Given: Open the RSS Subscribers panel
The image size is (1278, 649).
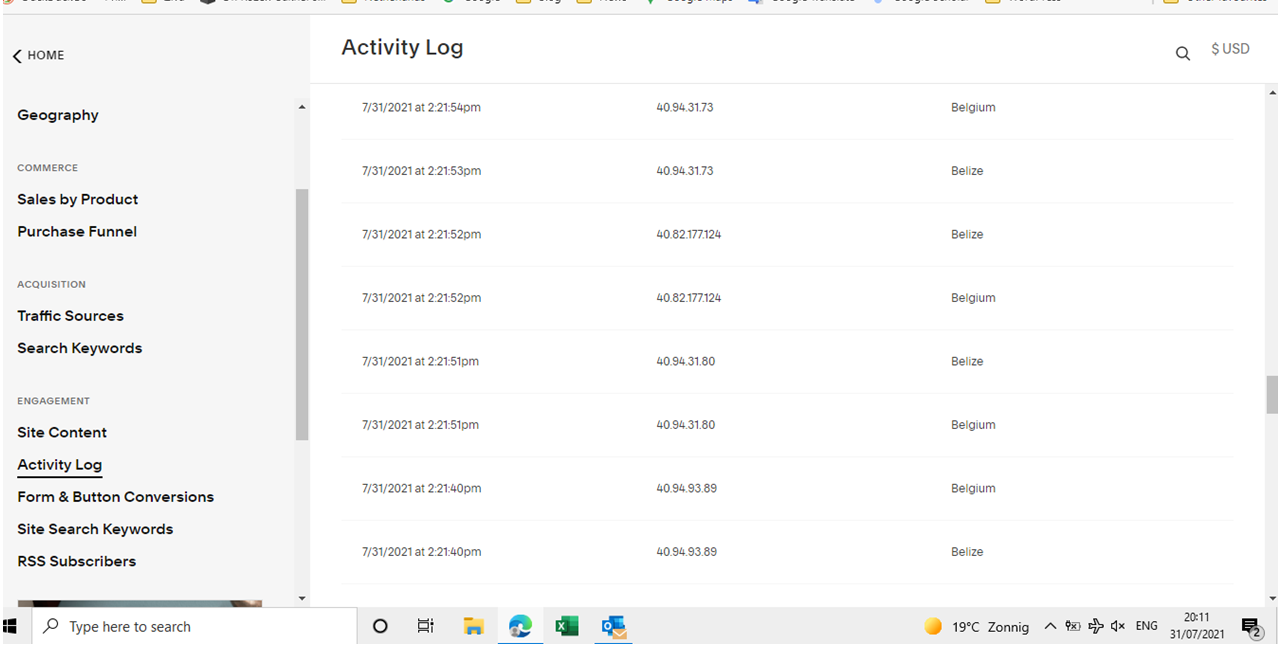Looking at the screenshot, I should pyautogui.click(x=77, y=561).
